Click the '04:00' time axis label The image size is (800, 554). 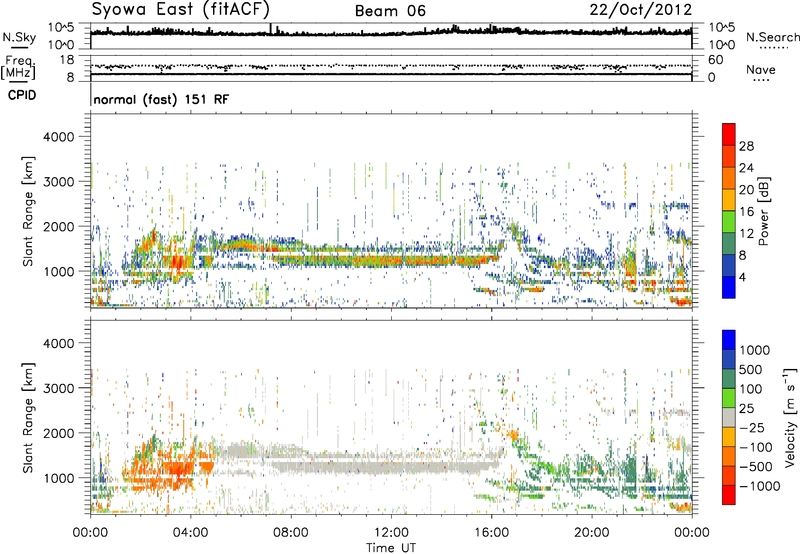tap(191, 533)
